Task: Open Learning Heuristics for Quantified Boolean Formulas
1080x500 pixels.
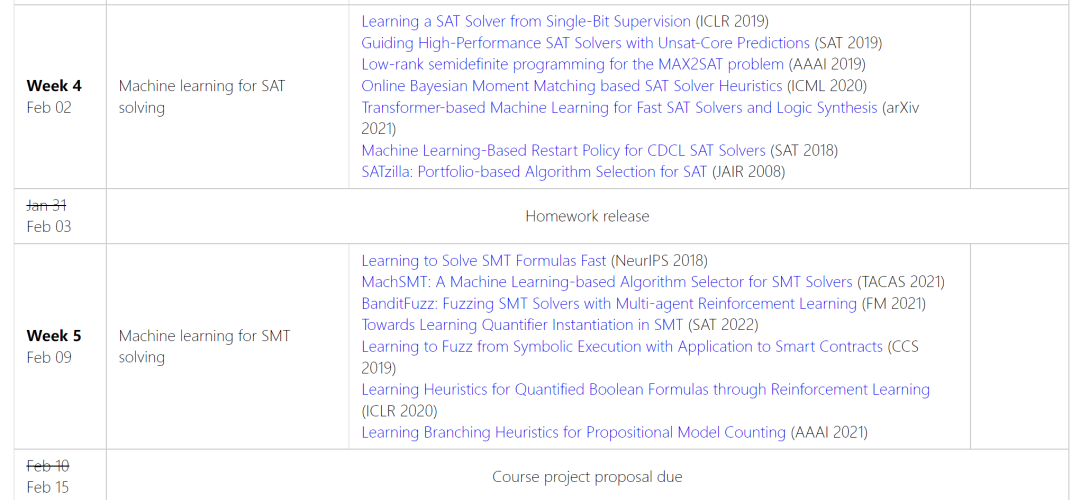Action: point(645,389)
